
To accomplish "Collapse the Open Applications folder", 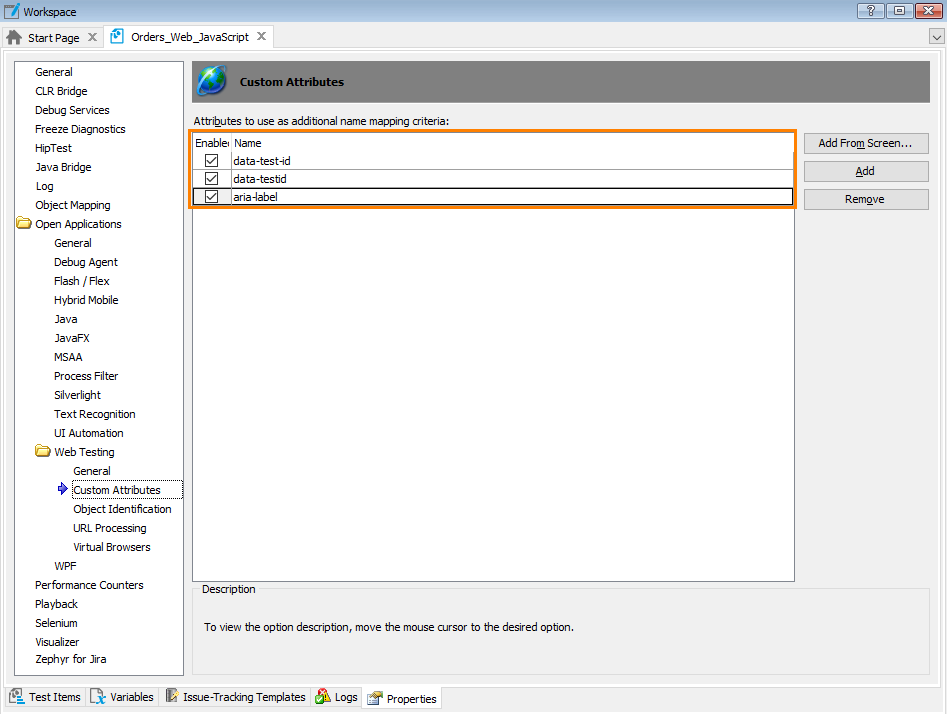I will [23, 223].
